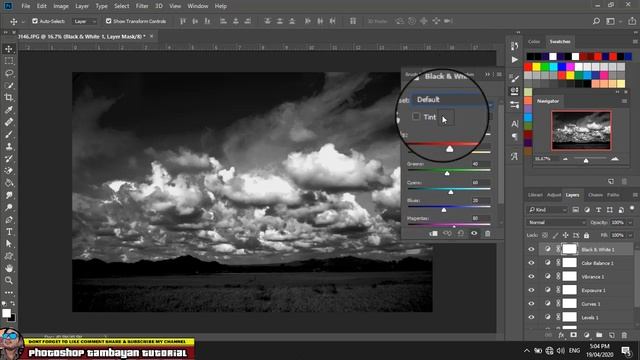The width and height of the screenshot is (640, 360).
Task: Click the Blues slider handle
Action: click(x=444, y=209)
